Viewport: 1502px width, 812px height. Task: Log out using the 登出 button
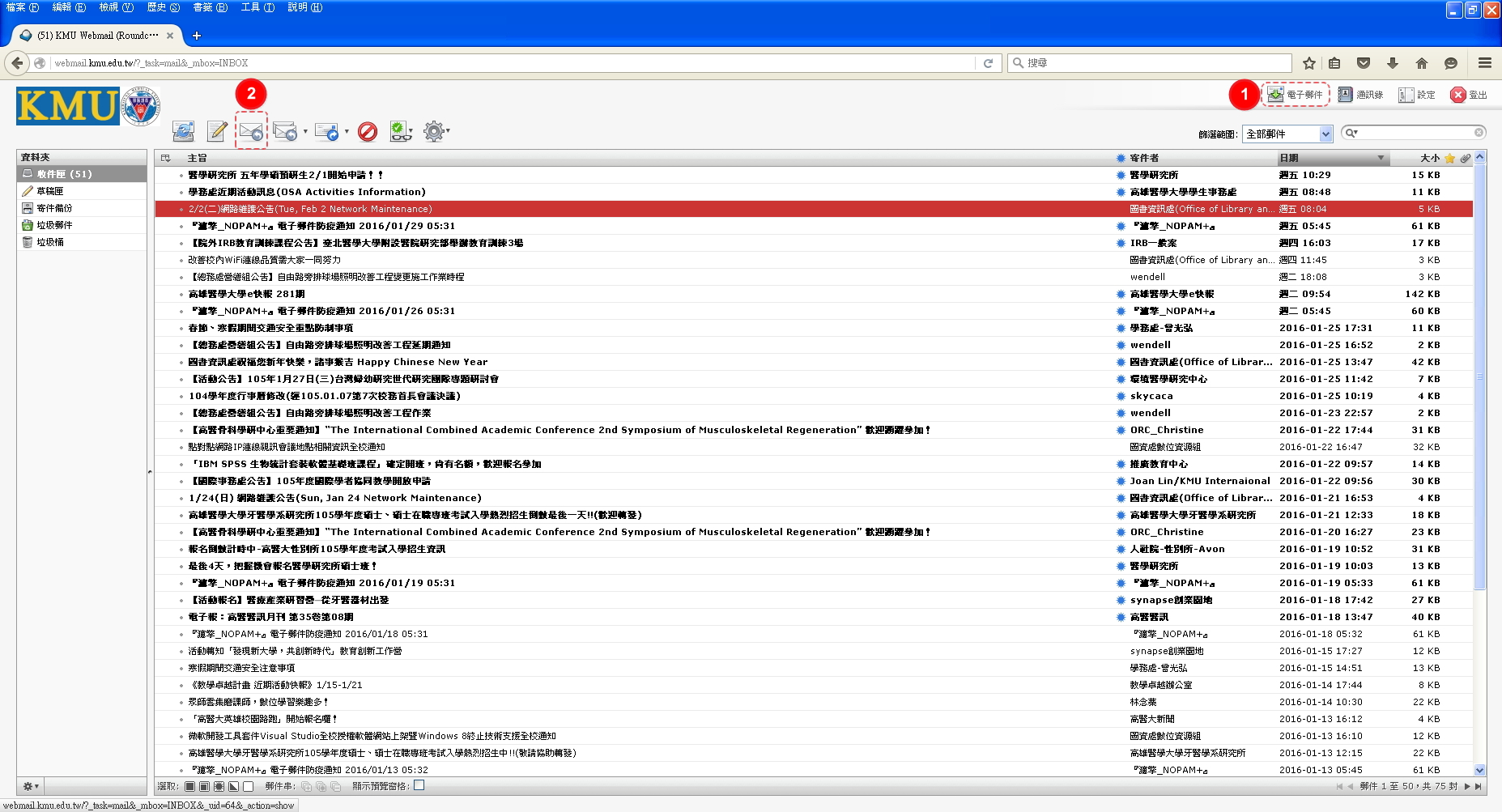click(x=1469, y=95)
